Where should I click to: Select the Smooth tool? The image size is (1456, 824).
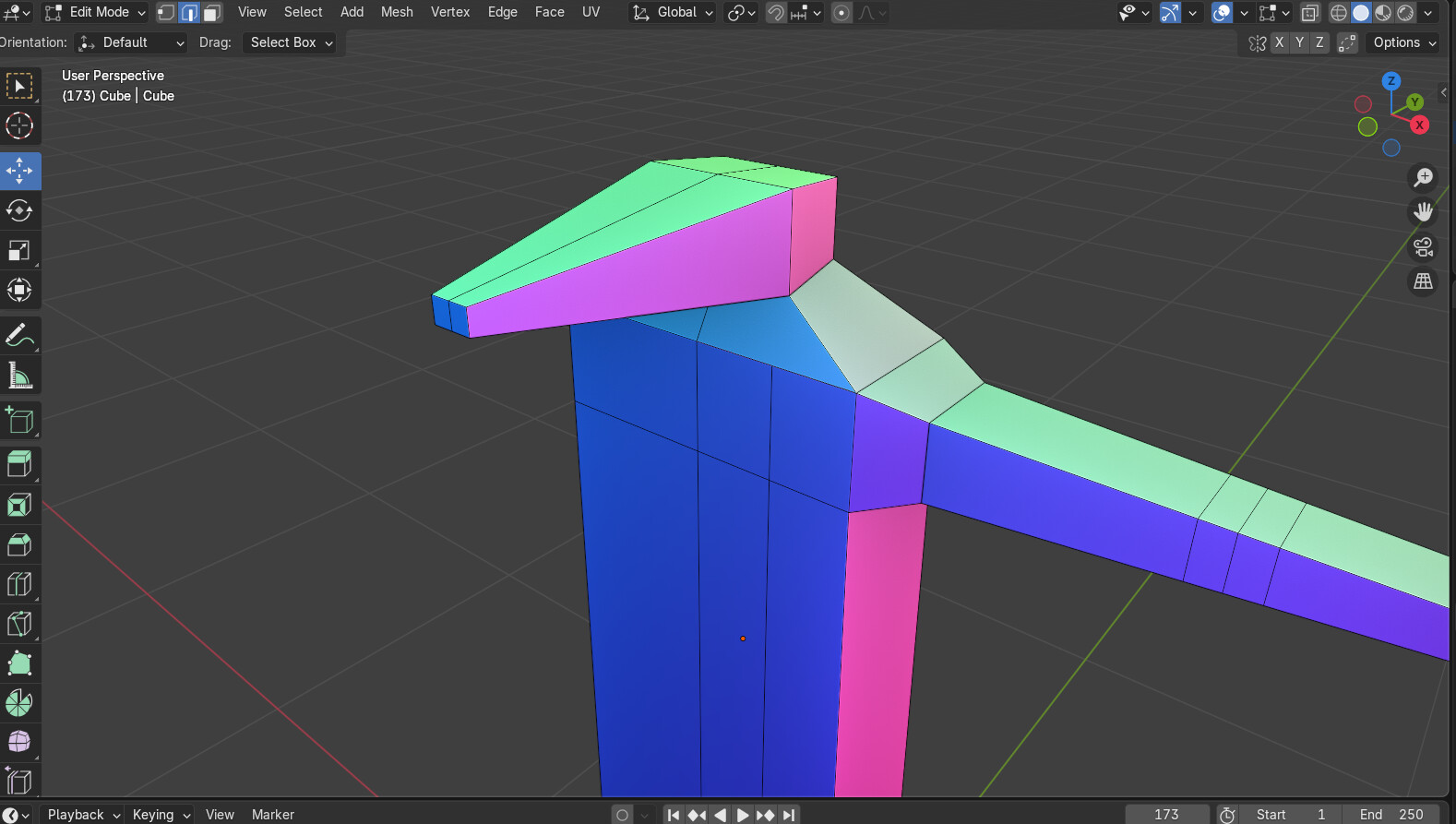tap(19, 742)
